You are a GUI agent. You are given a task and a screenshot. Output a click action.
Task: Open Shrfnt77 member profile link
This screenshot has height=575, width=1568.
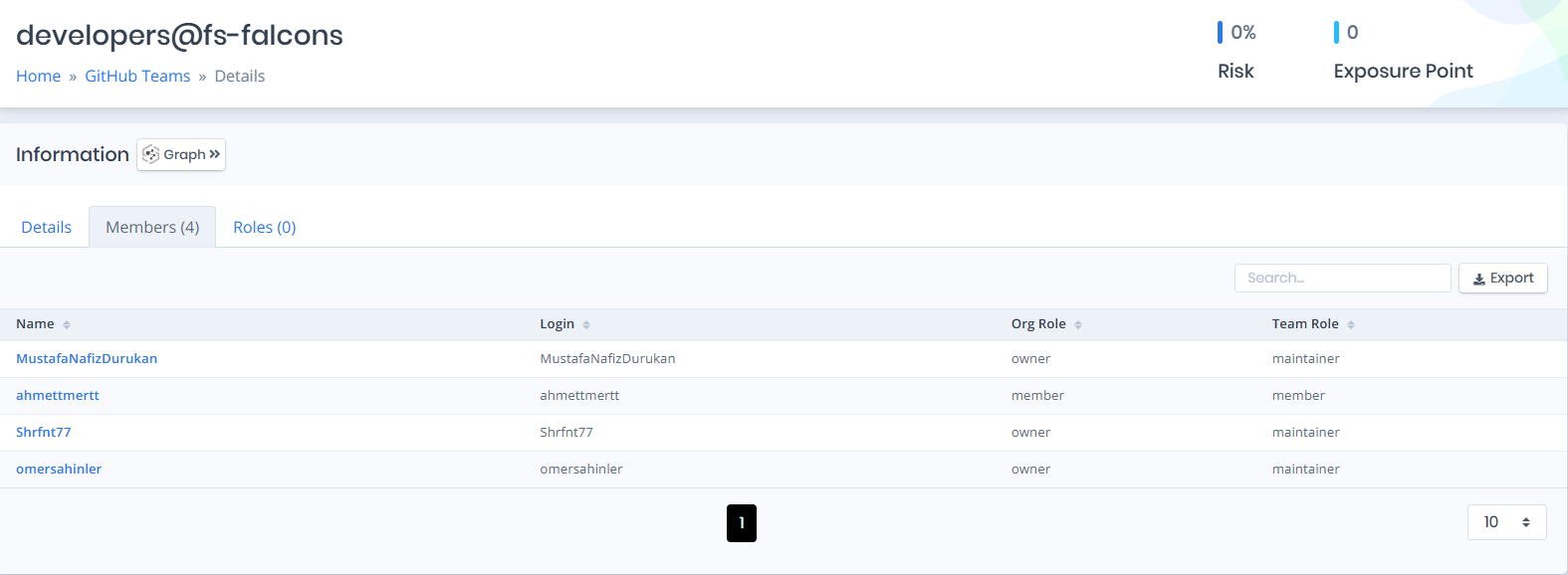point(44,433)
